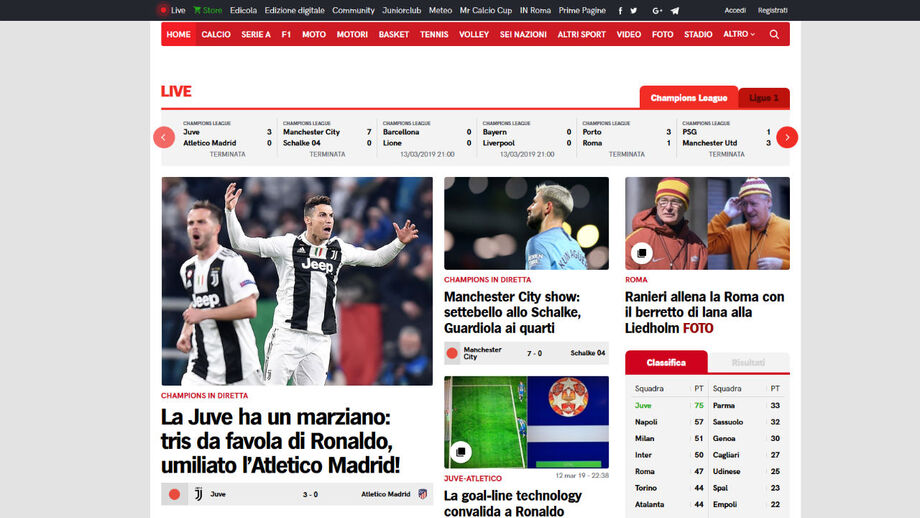Switch to Risultati tab in standings
Screen dimensions: 920x518
pyautogui.click(x=748, y=363)
